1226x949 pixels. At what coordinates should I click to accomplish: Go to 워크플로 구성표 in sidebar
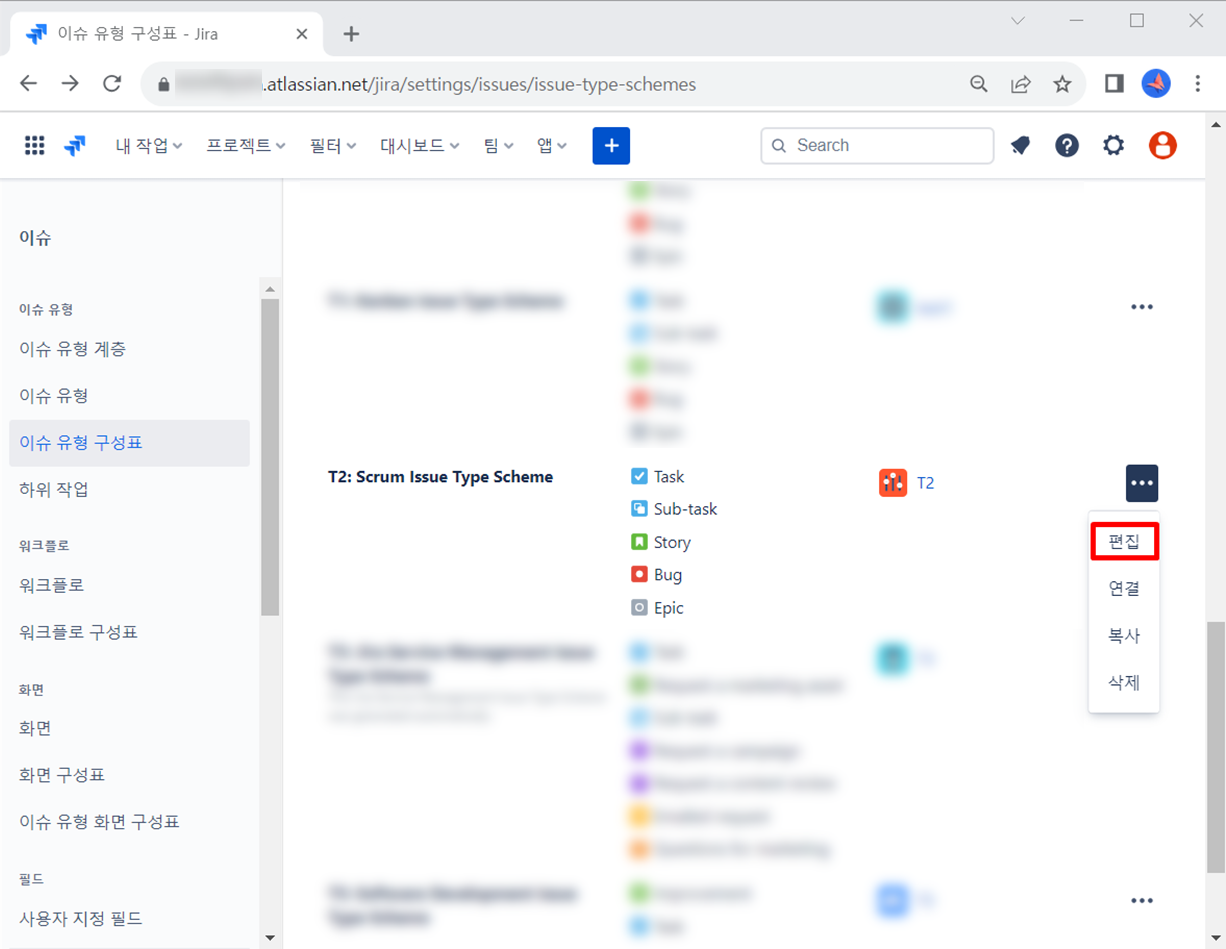point(78,632)
